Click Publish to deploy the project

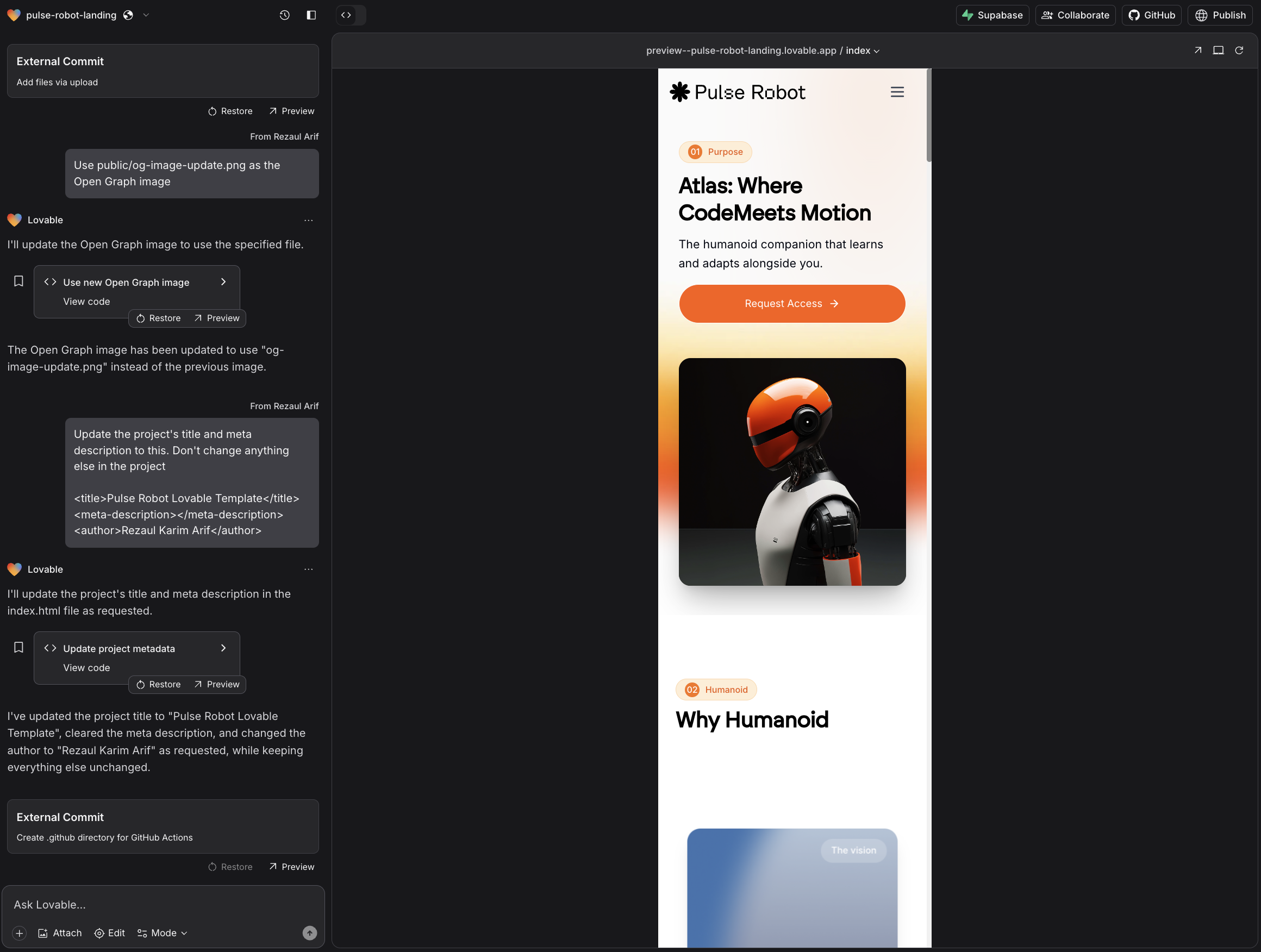(1221, 15)
